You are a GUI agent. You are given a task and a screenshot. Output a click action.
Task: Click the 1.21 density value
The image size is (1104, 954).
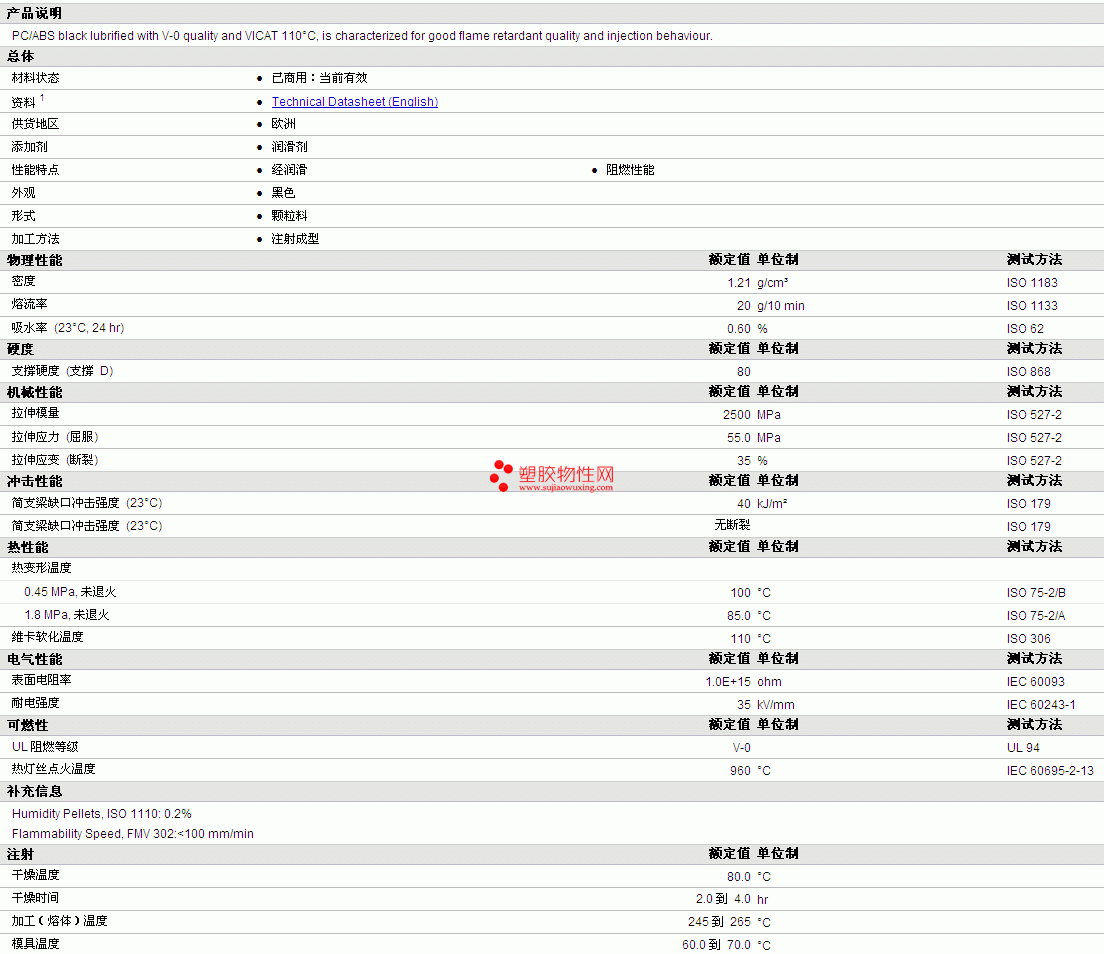pyautogui.click(x=739, y=283)
